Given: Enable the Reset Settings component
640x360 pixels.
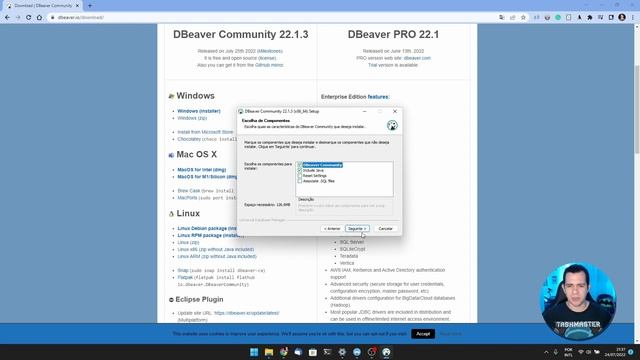Looking at the screenshot, I should coord(300,176).
